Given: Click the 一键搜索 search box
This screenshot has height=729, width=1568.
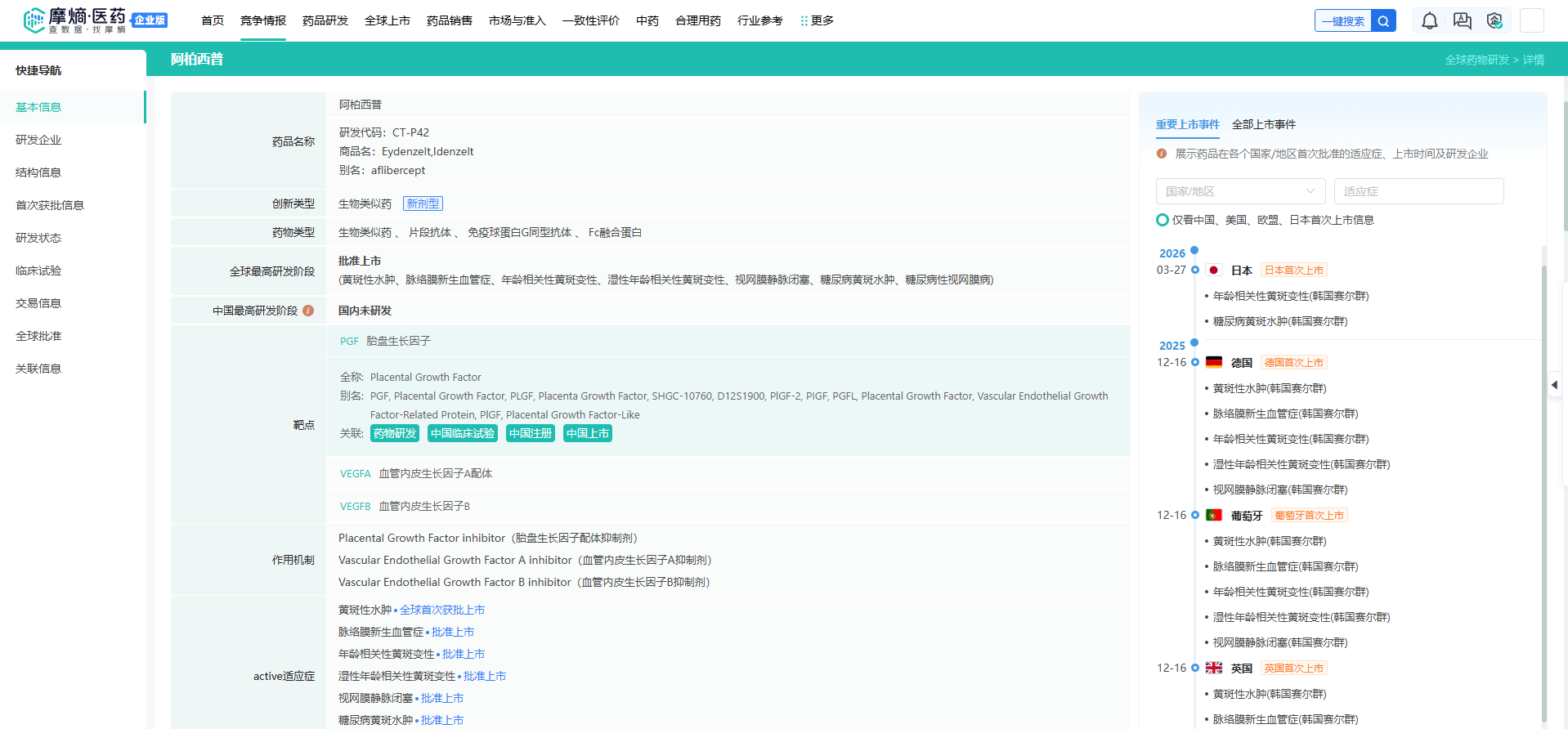Looking at the screenshot, I should tap(1343, 21).
